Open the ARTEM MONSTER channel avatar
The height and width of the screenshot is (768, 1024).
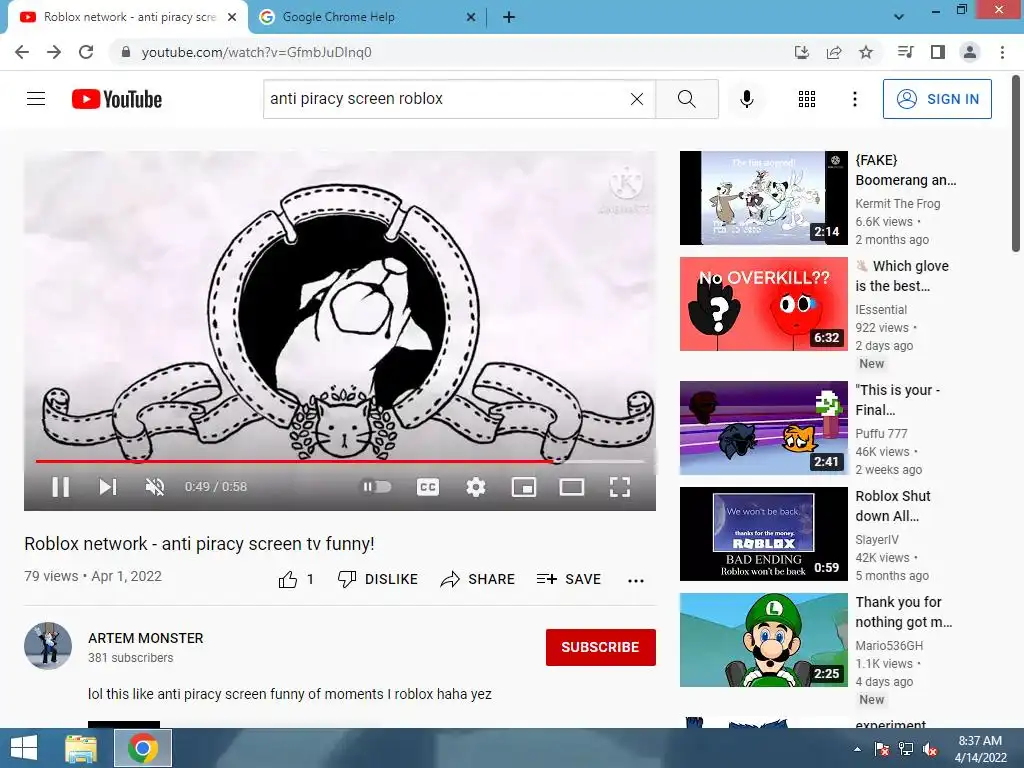point(48,646)
